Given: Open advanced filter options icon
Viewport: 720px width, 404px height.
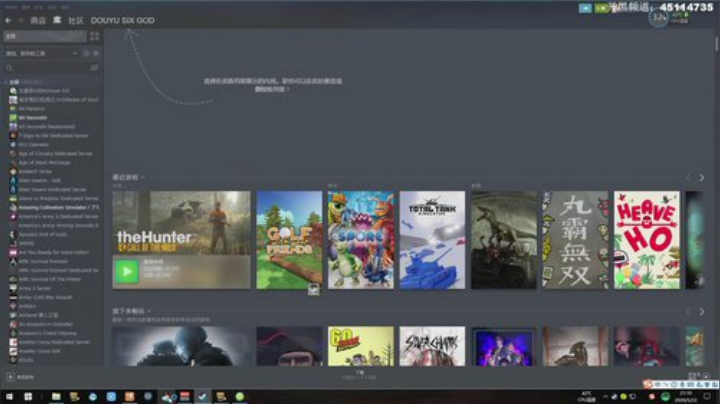Looking at the screenshot, I should 95,67.
